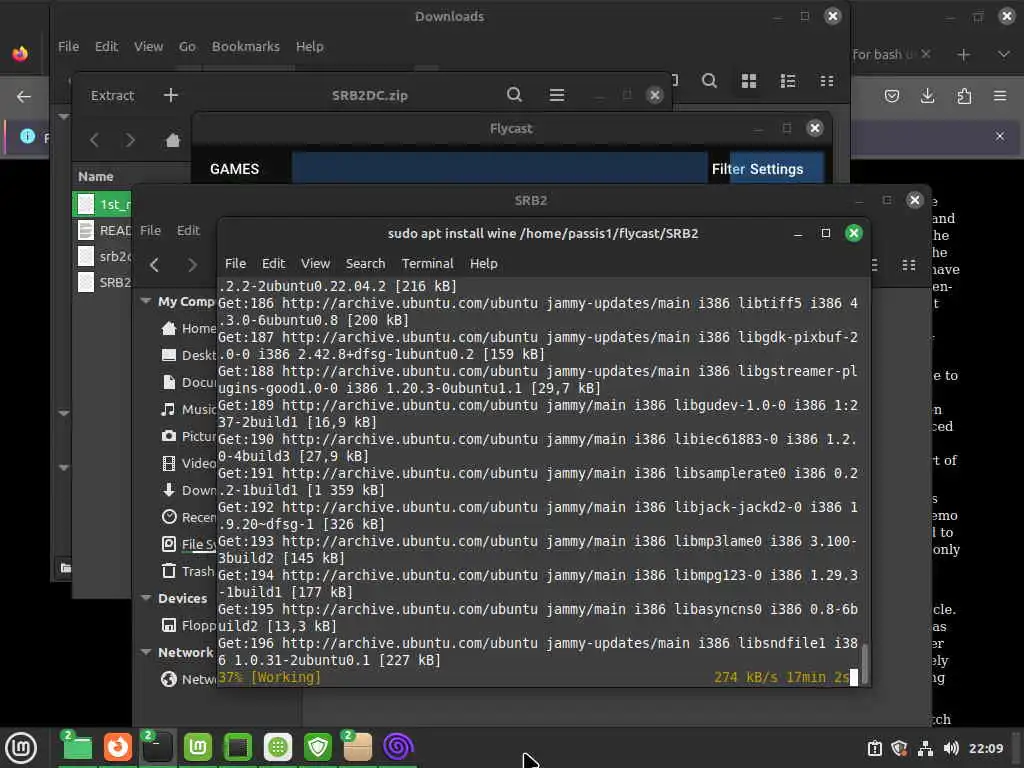
Task: Click the Flycast Filter search field
Action: (500, 168)
